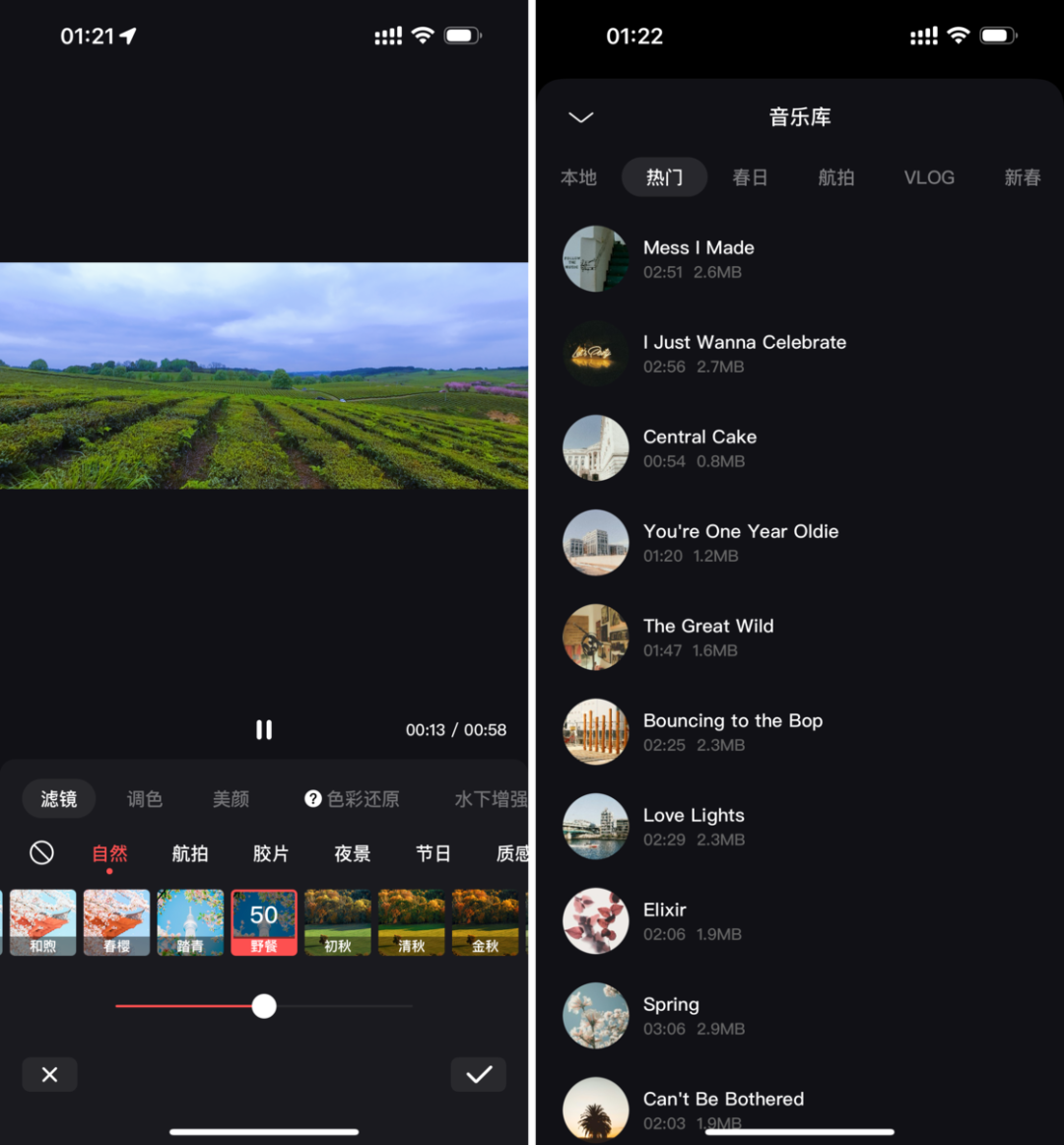
Task: Tap You're One Year Oldie cover
Action: (595, 543)
